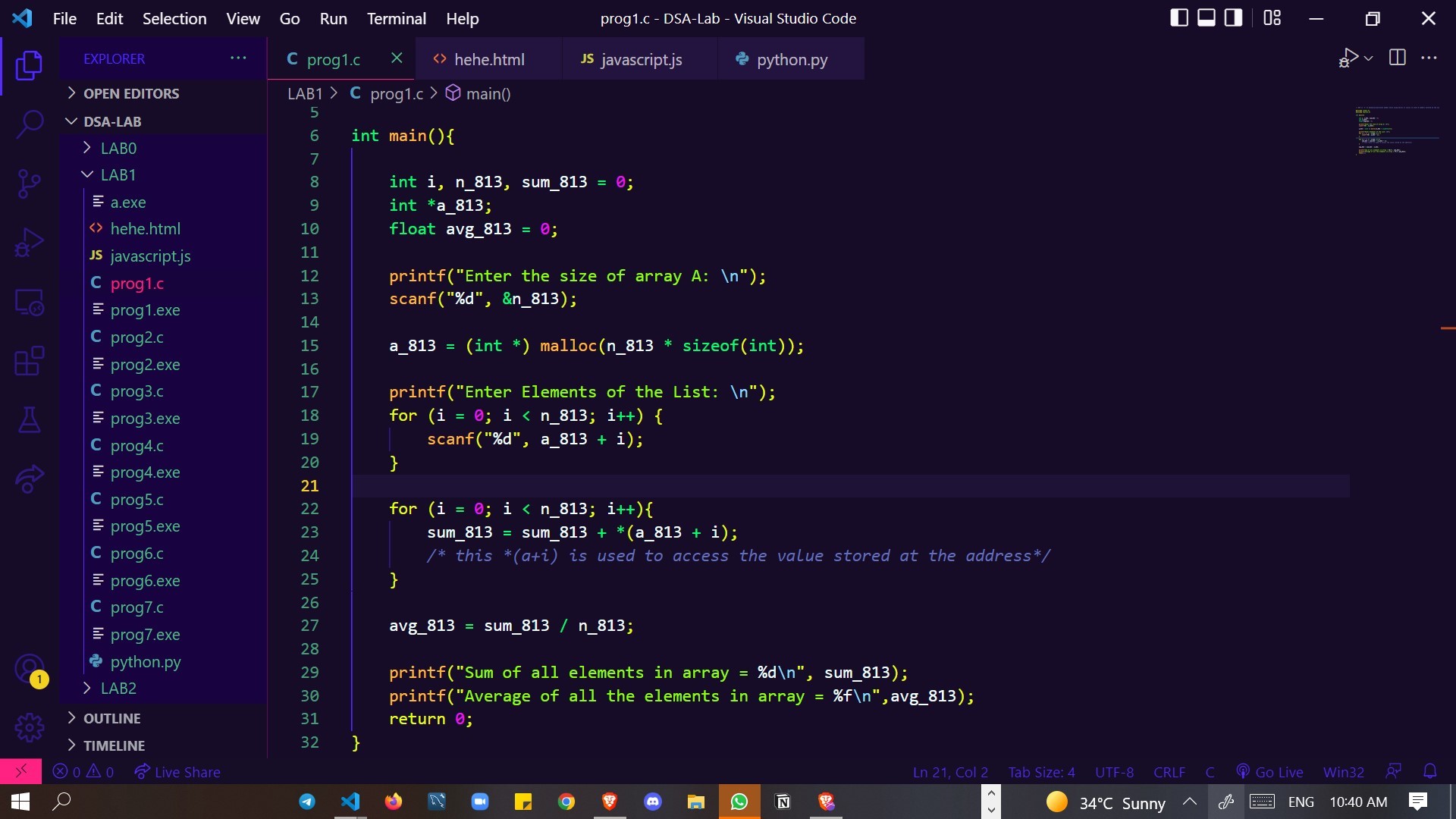Click the Manage gear icon
The height and width of the screenshot is (819, 1456).
[x=29, y=727]
